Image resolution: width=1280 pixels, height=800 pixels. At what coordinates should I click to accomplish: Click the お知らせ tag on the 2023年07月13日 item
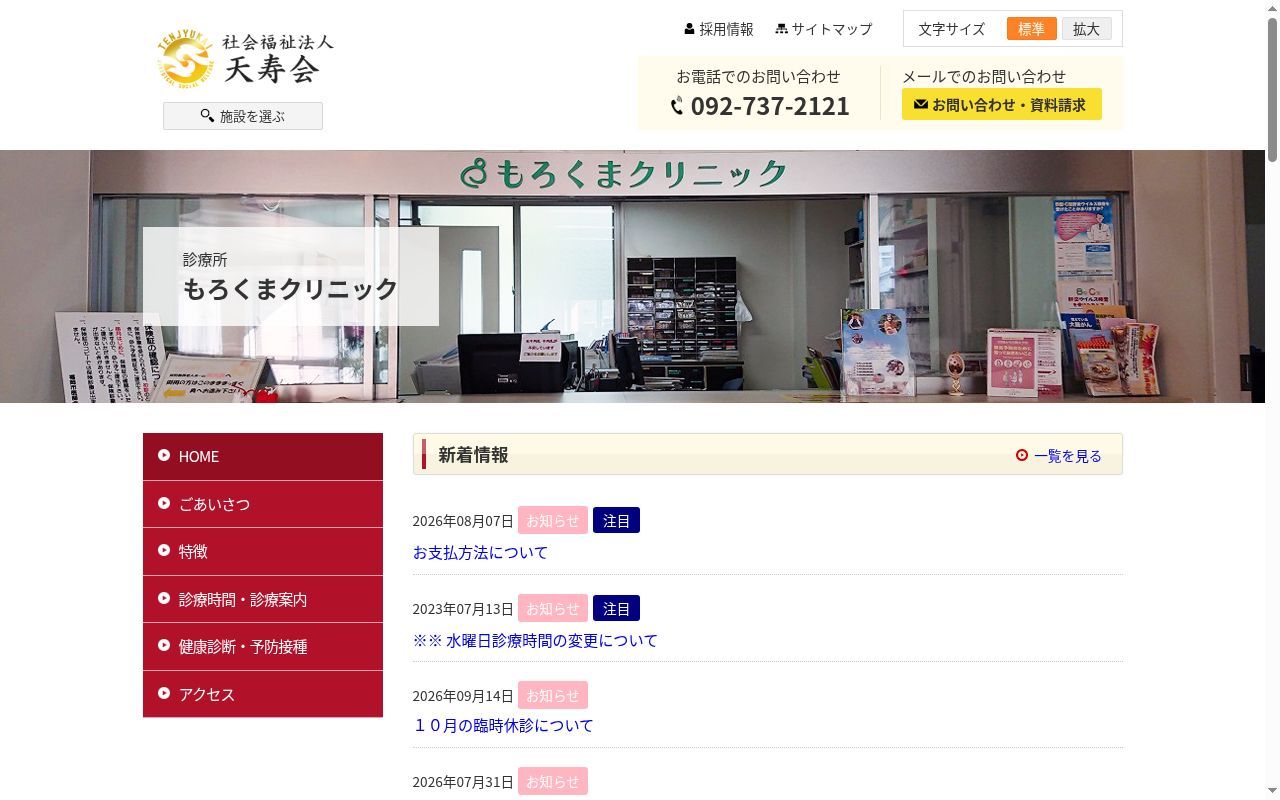[553, 608]
